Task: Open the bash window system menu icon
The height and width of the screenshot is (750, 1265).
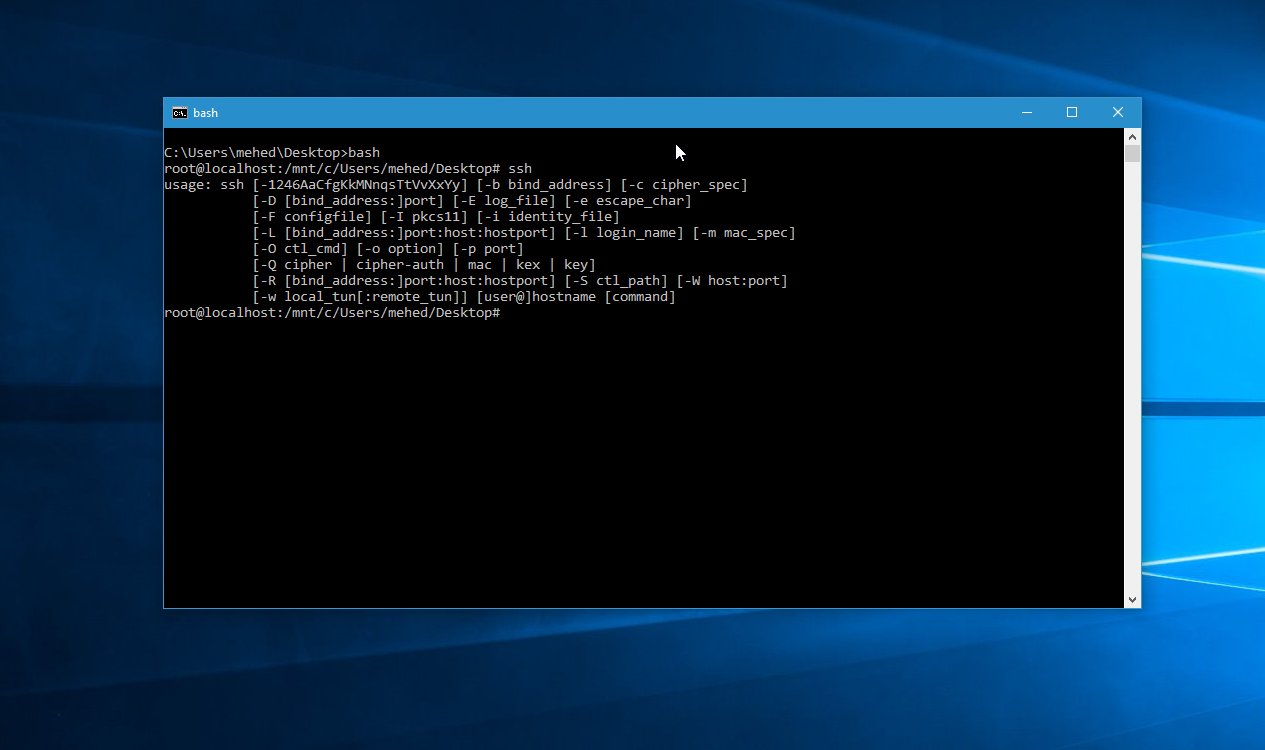Action: (180, 113)
